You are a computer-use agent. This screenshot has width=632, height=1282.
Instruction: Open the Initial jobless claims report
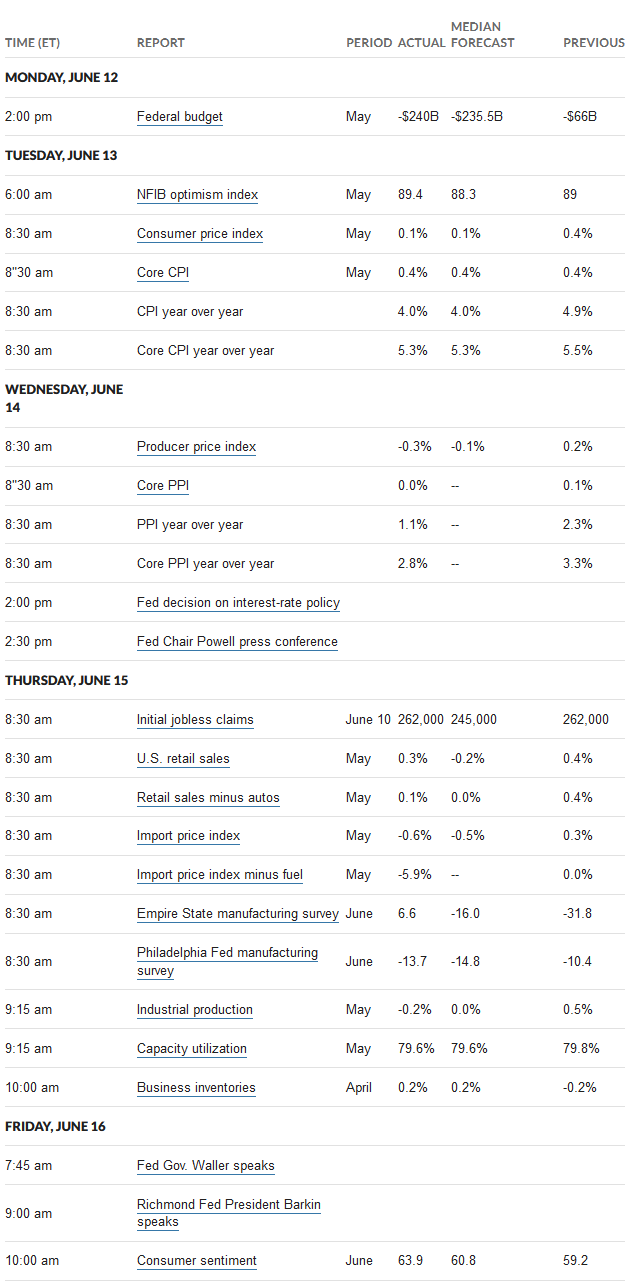click(x=195, y=719)
